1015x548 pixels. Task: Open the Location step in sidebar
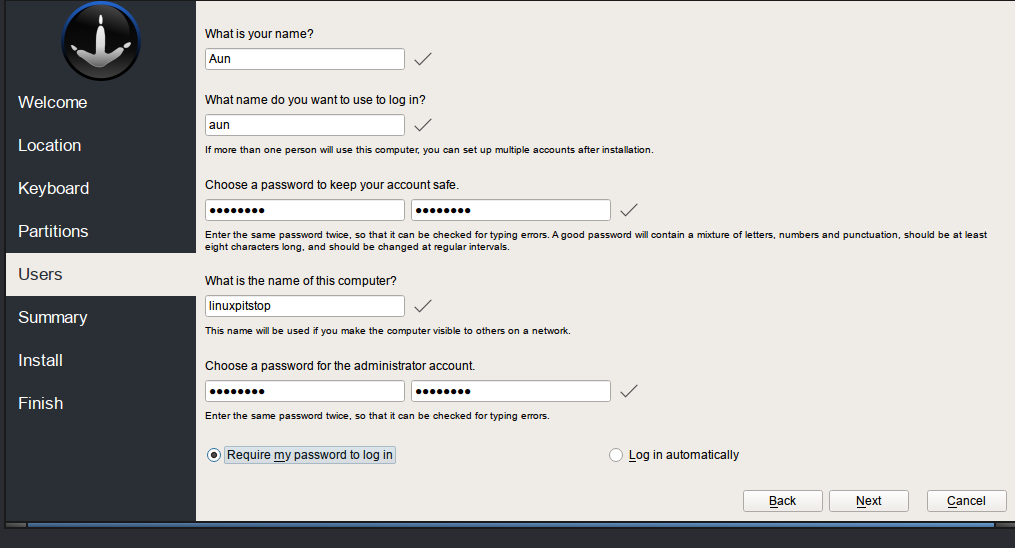click(x=50, y=146)
